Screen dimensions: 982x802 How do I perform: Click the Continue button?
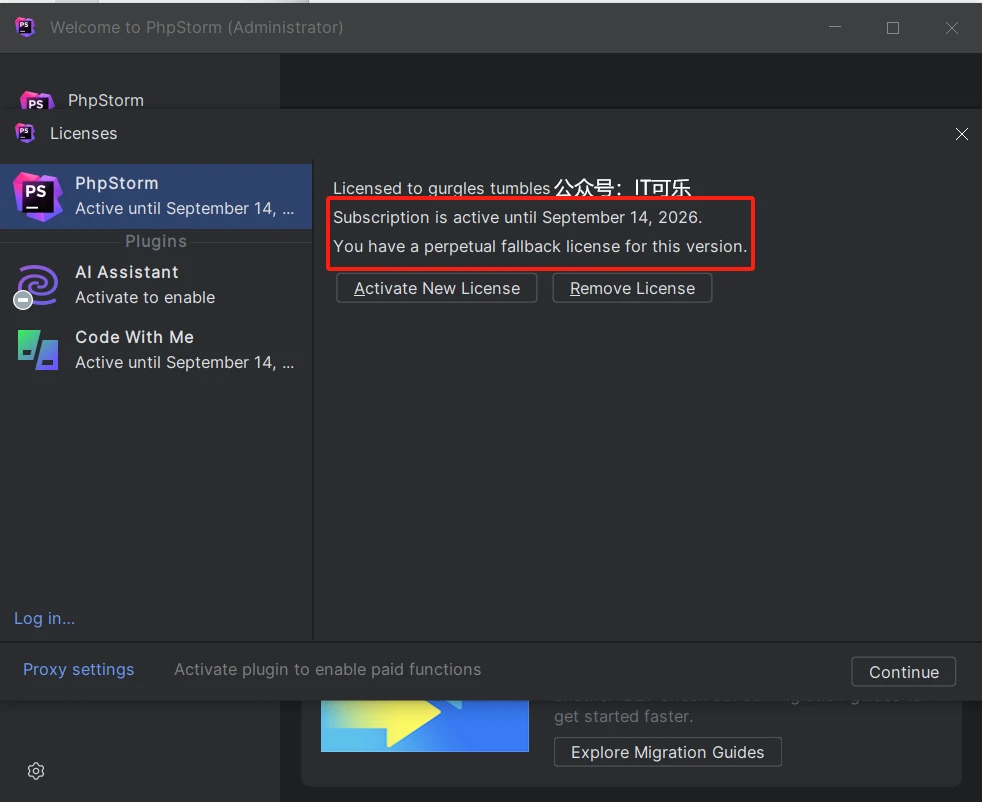click(x=903, y=672)
